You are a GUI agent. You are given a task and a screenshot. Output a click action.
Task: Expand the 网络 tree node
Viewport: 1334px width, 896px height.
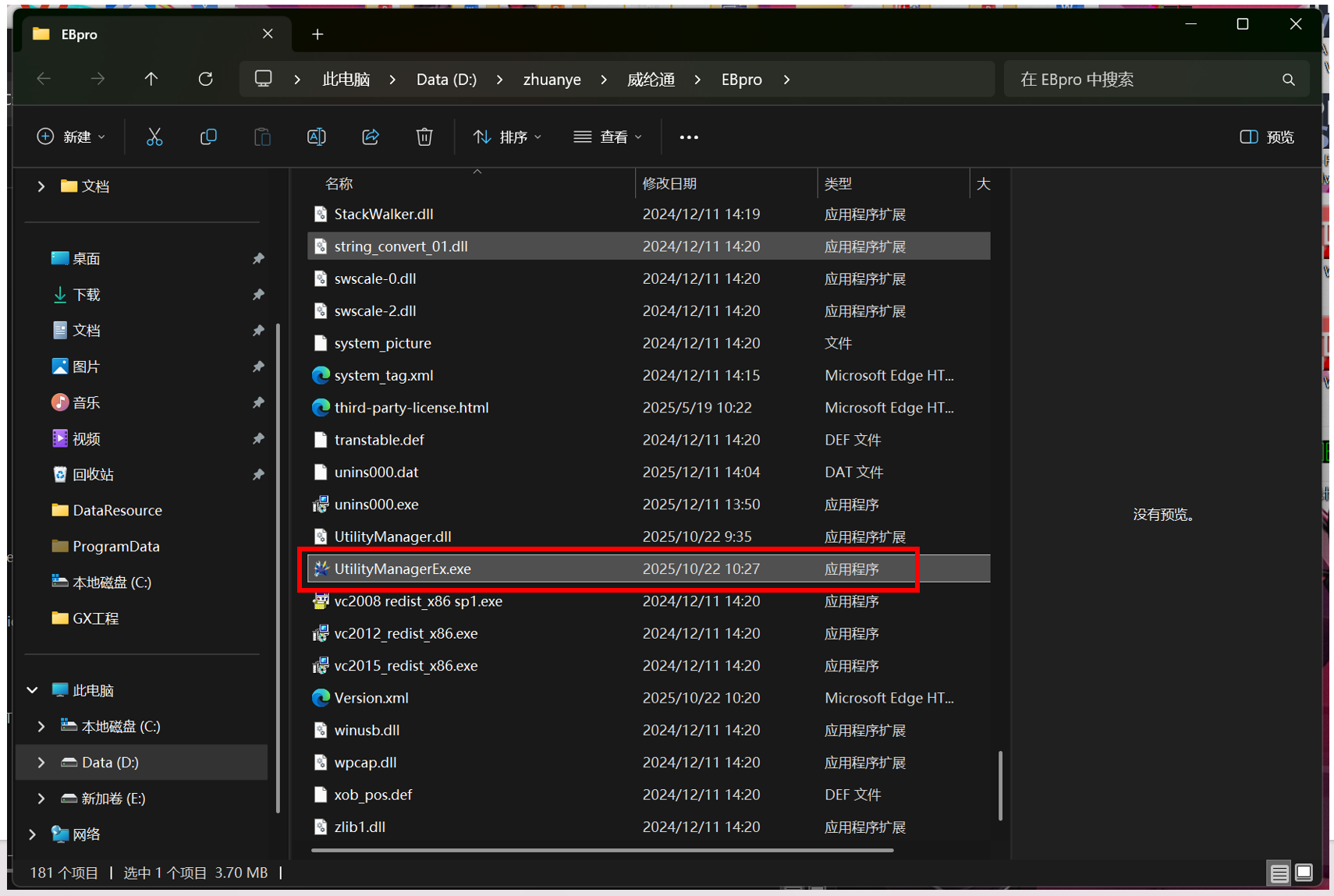32,834
